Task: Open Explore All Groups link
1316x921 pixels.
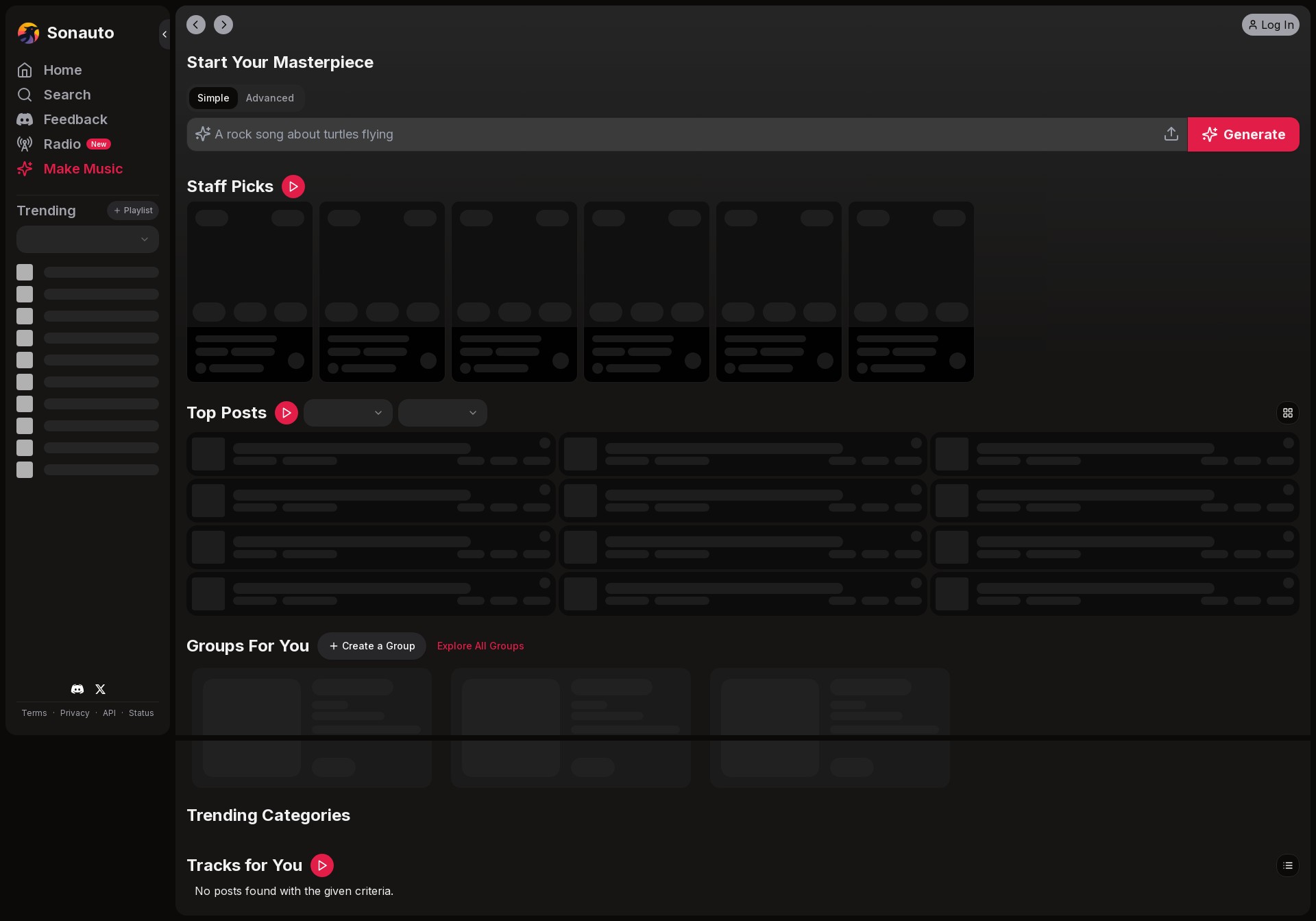Action: tap(480, 646)
